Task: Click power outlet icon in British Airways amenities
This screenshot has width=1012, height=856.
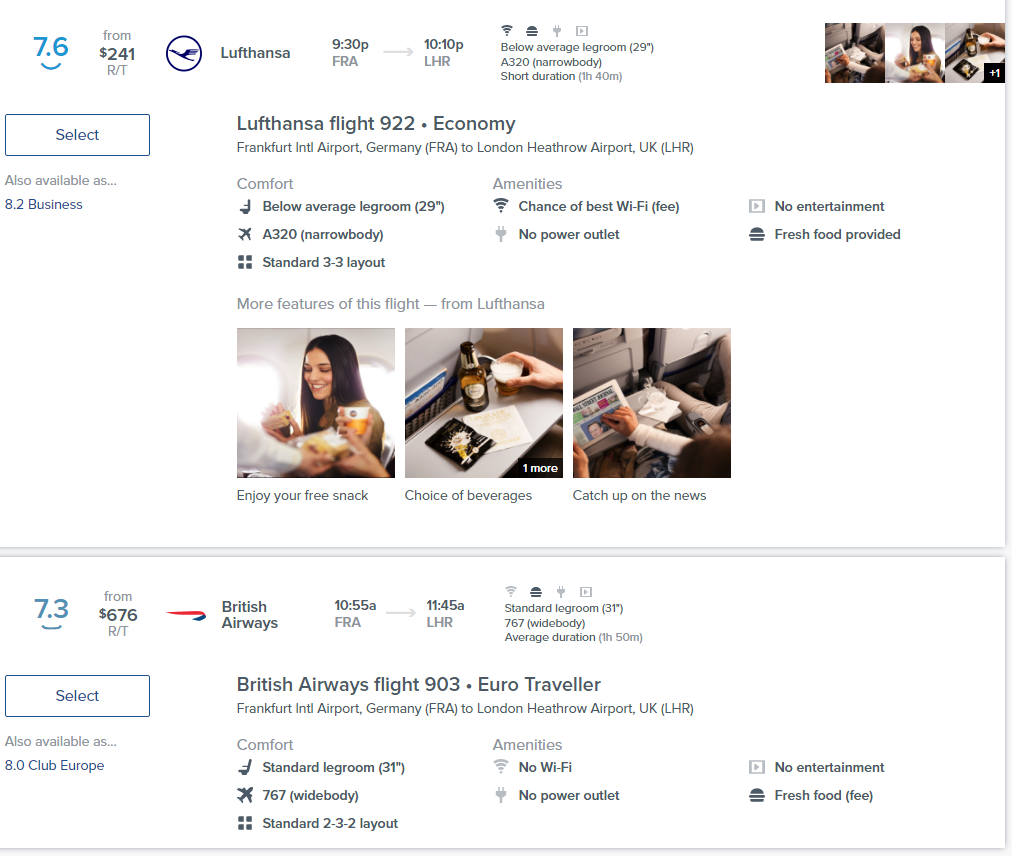Action: (501, 795)
